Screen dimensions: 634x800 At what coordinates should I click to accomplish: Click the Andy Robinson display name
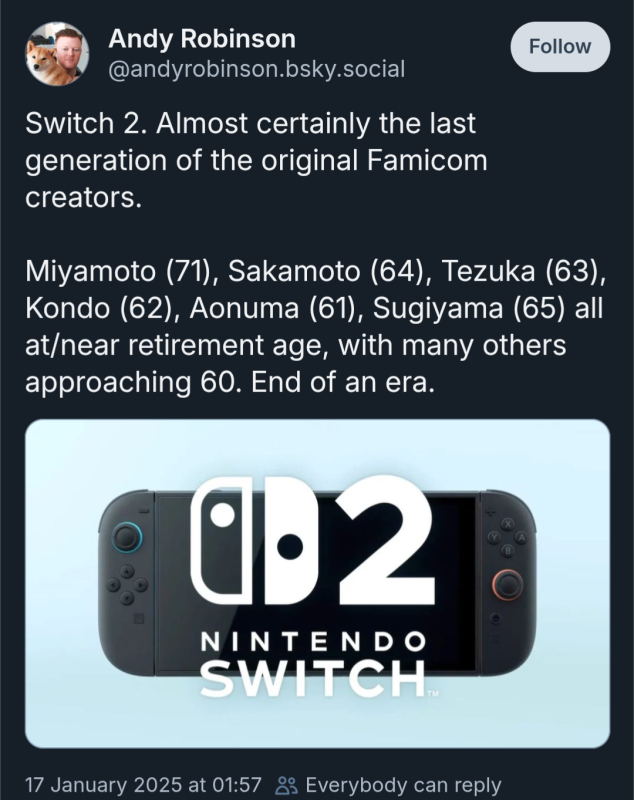tap(201, 39)
